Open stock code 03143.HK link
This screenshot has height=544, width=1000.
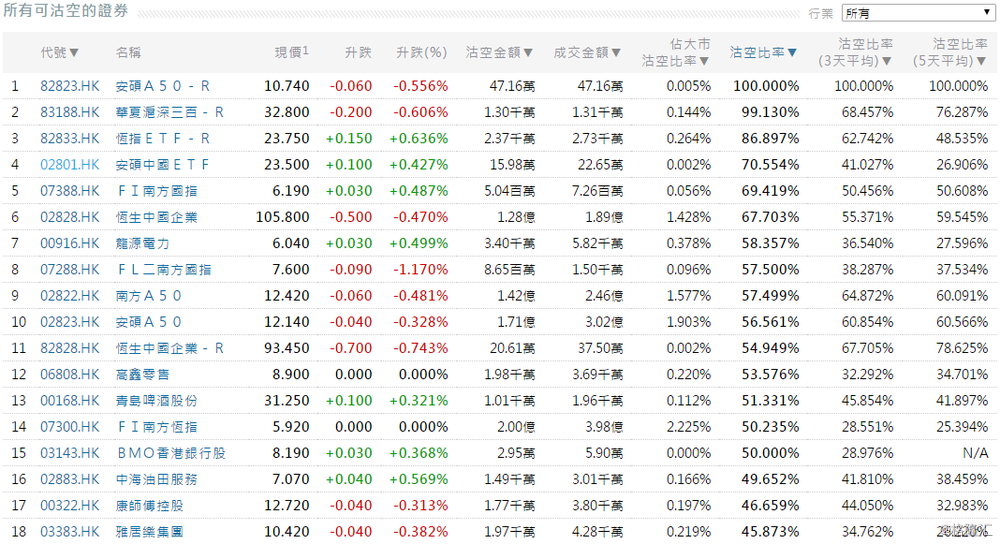(70, 453)
